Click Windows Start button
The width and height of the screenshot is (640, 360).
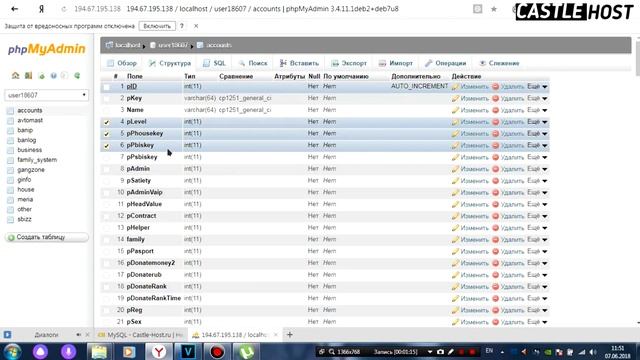[x=12, y=351]
